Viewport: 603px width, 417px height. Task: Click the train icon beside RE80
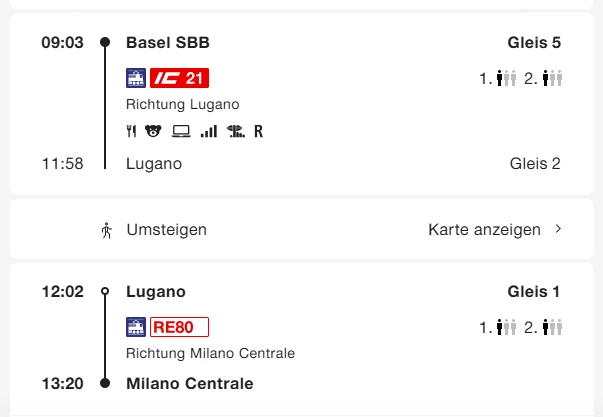point(136,327)
